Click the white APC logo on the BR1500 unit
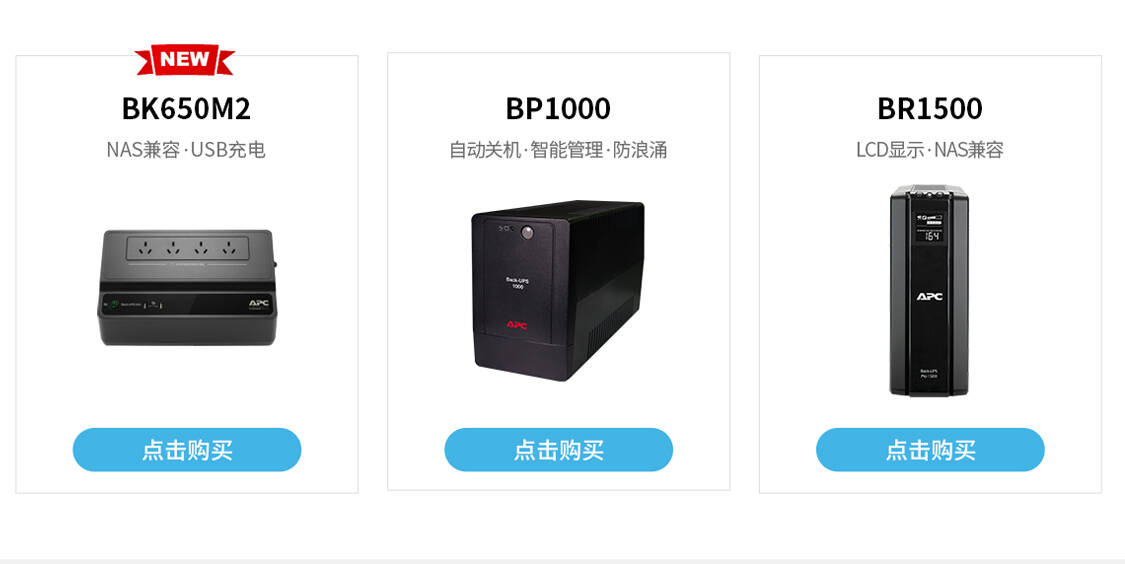 point(929,296)
